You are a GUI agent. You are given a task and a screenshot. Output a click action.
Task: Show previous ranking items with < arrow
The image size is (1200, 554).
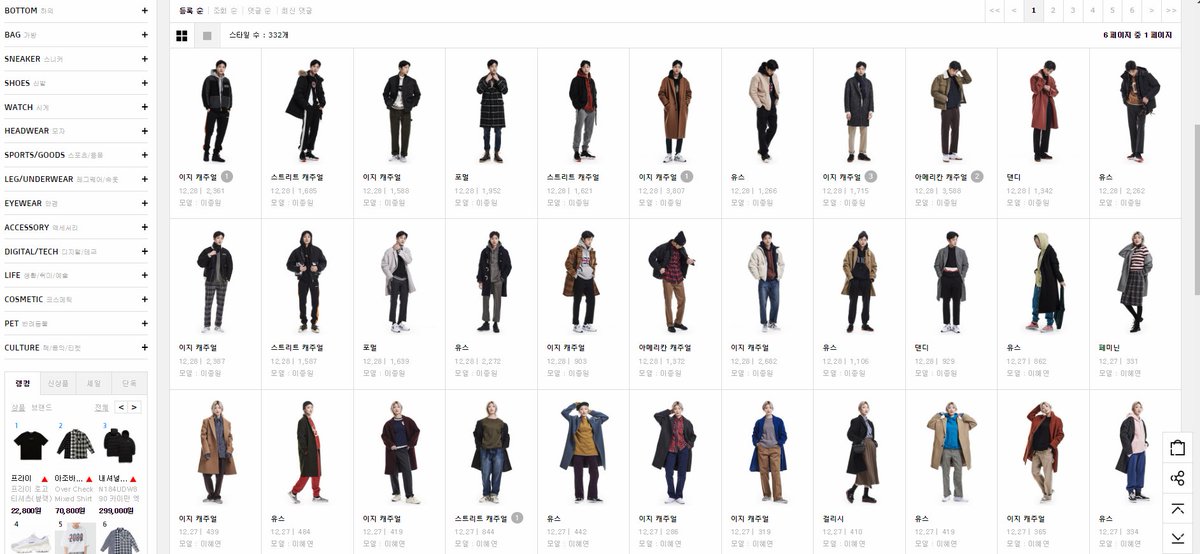coord(121,407)
